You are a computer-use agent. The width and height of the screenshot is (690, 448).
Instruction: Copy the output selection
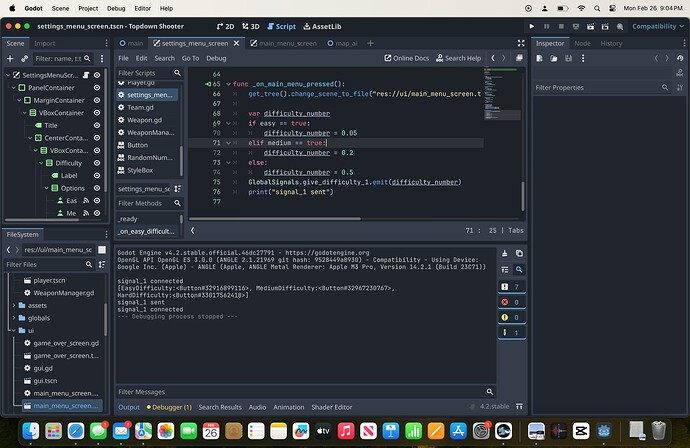[519, 253]
